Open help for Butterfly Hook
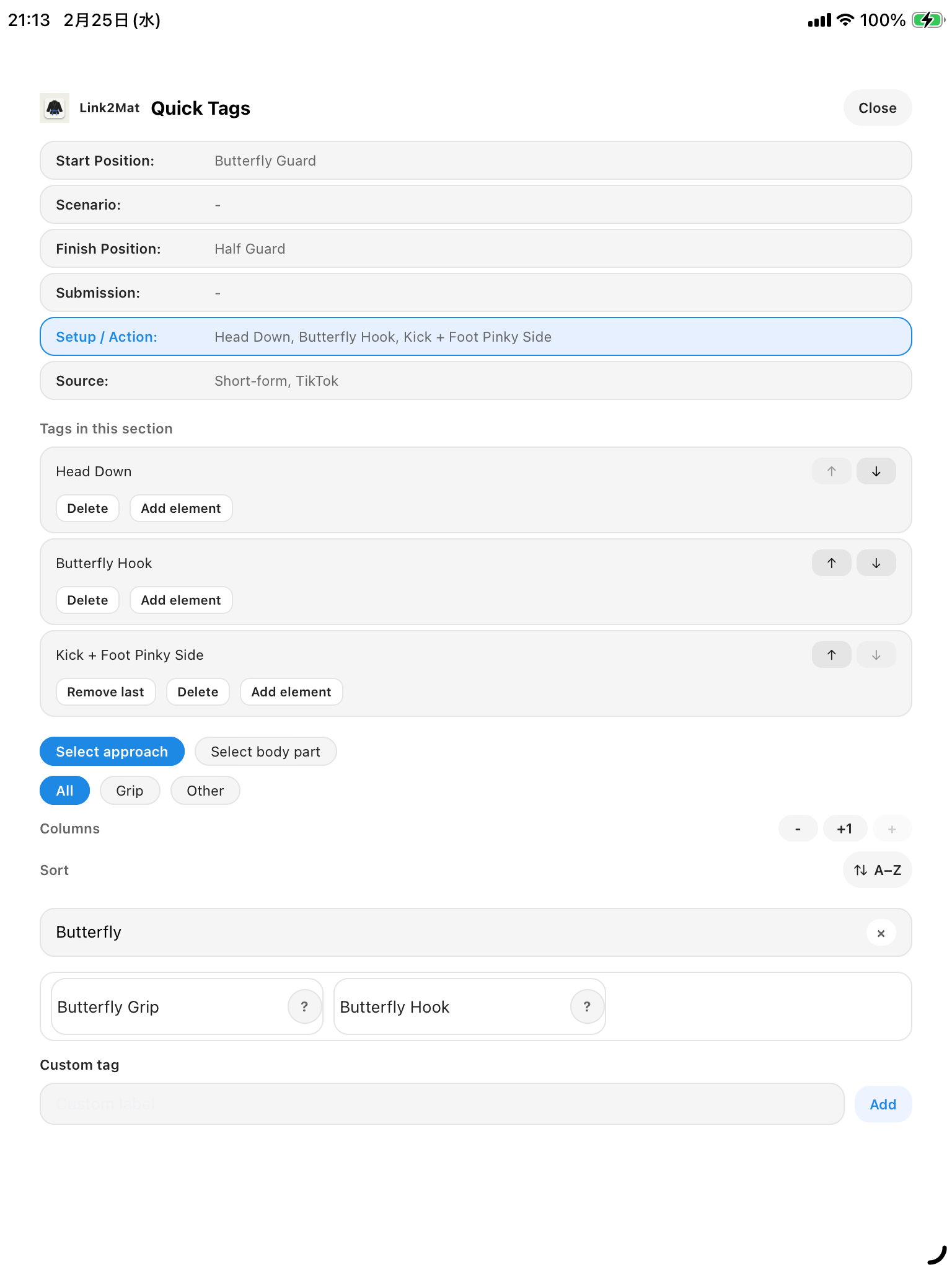Viewport: 952px width, 1270px height. (x=587, y=1006)
